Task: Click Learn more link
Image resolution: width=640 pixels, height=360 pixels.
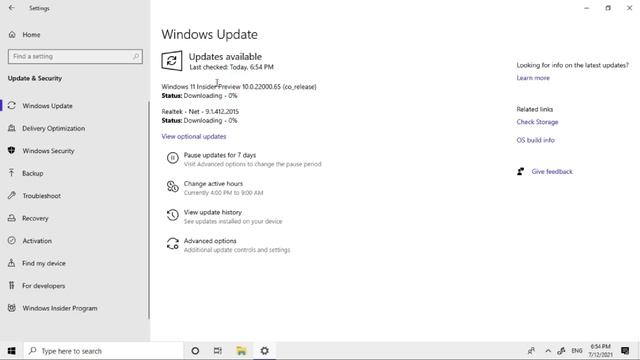Action: tap(533, 78)
